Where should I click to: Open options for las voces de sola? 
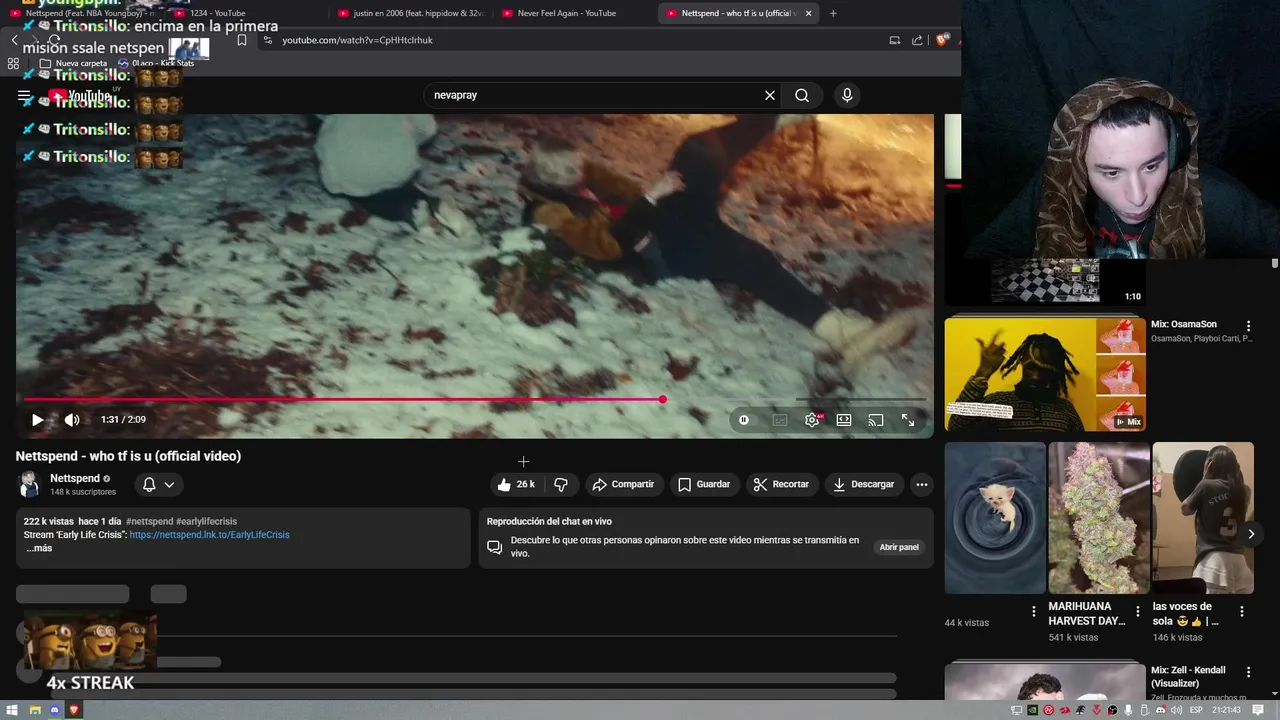pyautogui.click(x=1242, y=611)
